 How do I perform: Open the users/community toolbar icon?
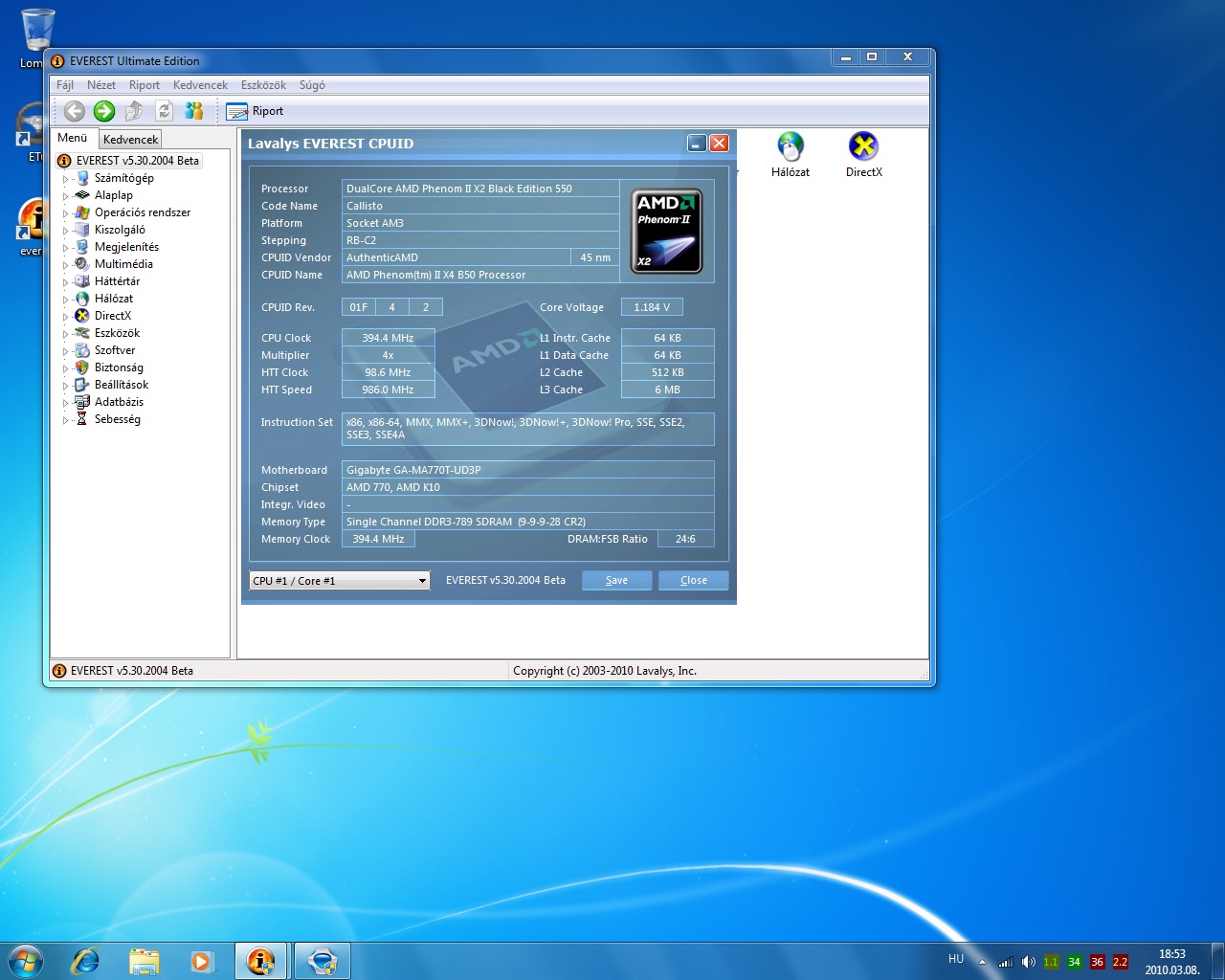(194, 111)
